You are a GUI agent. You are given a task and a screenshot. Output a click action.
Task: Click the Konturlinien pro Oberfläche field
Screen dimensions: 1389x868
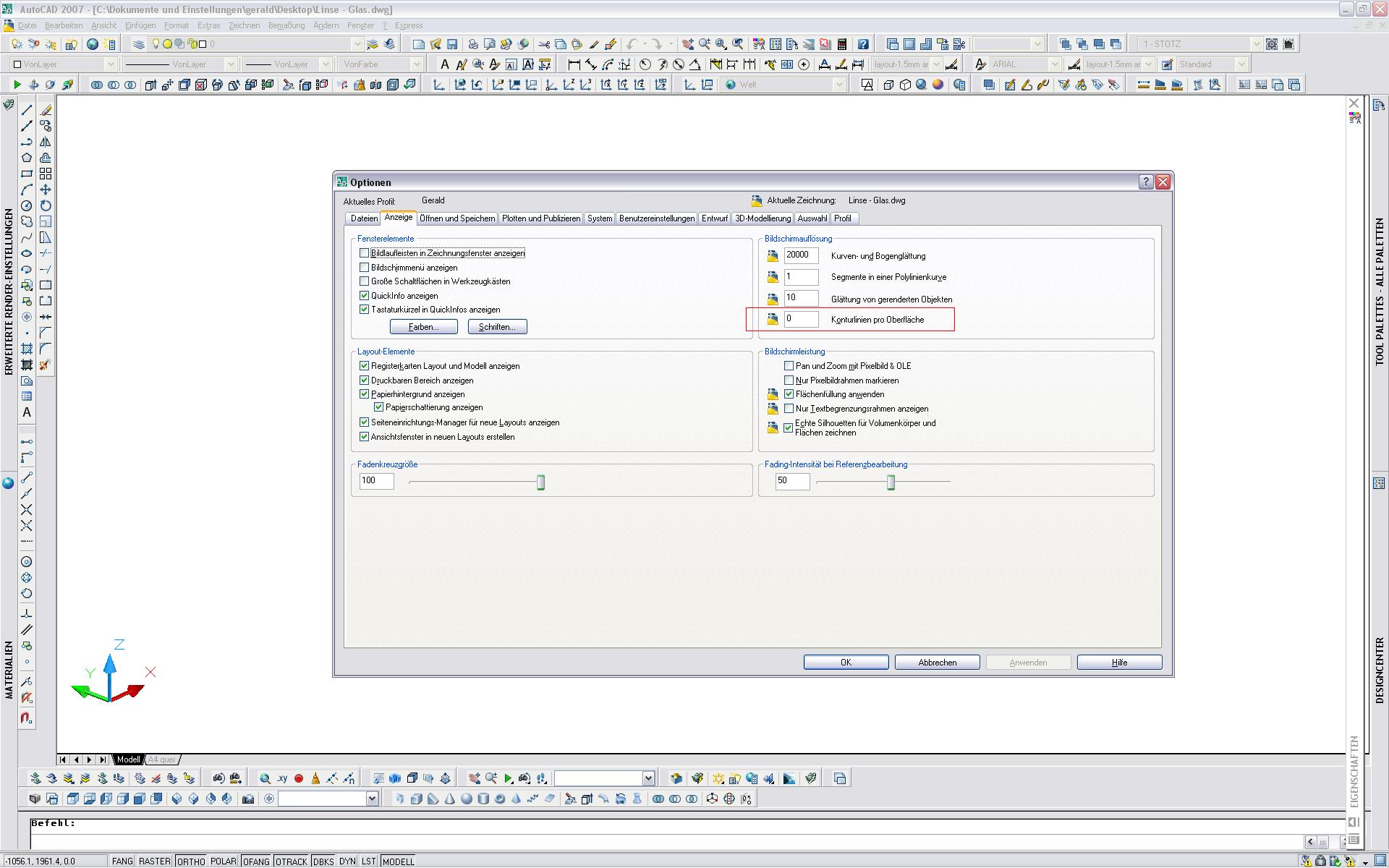tap(801, 319)
